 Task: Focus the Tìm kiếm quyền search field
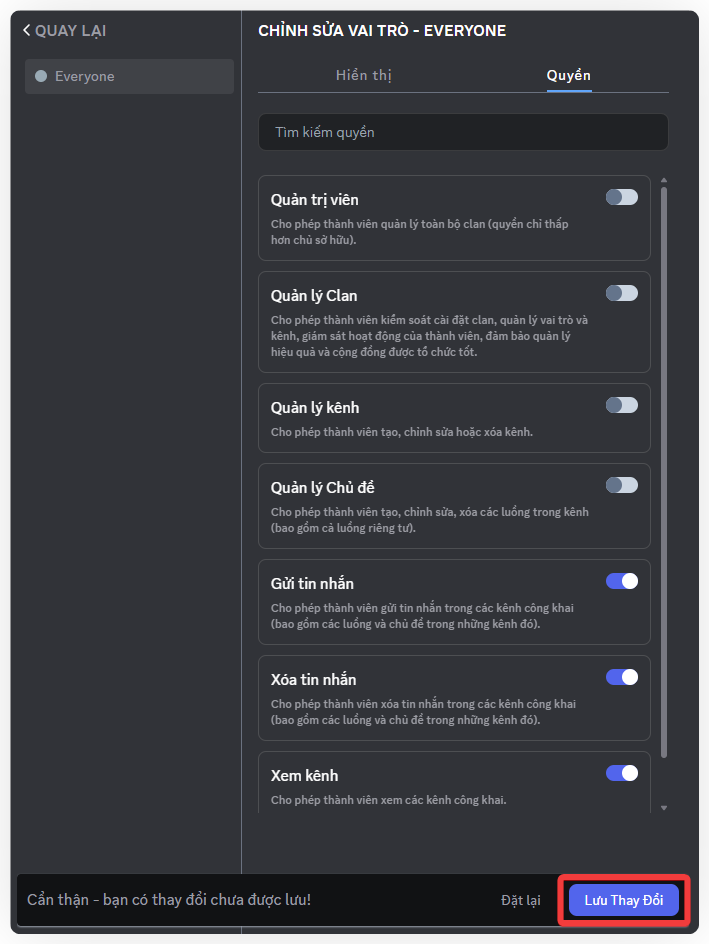463,132
